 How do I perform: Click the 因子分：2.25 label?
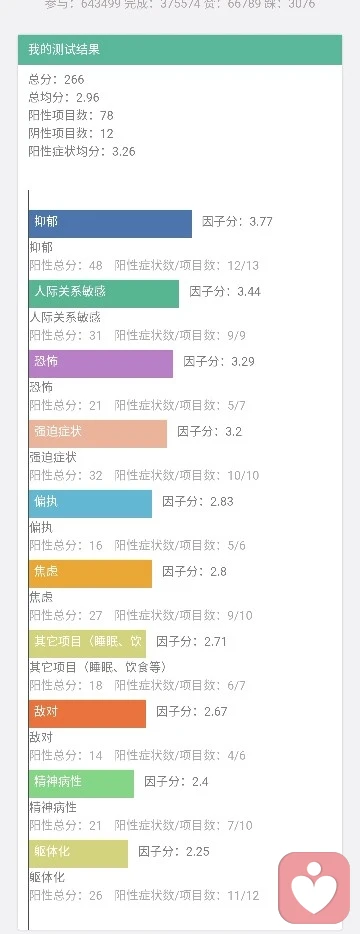(174, 852)
